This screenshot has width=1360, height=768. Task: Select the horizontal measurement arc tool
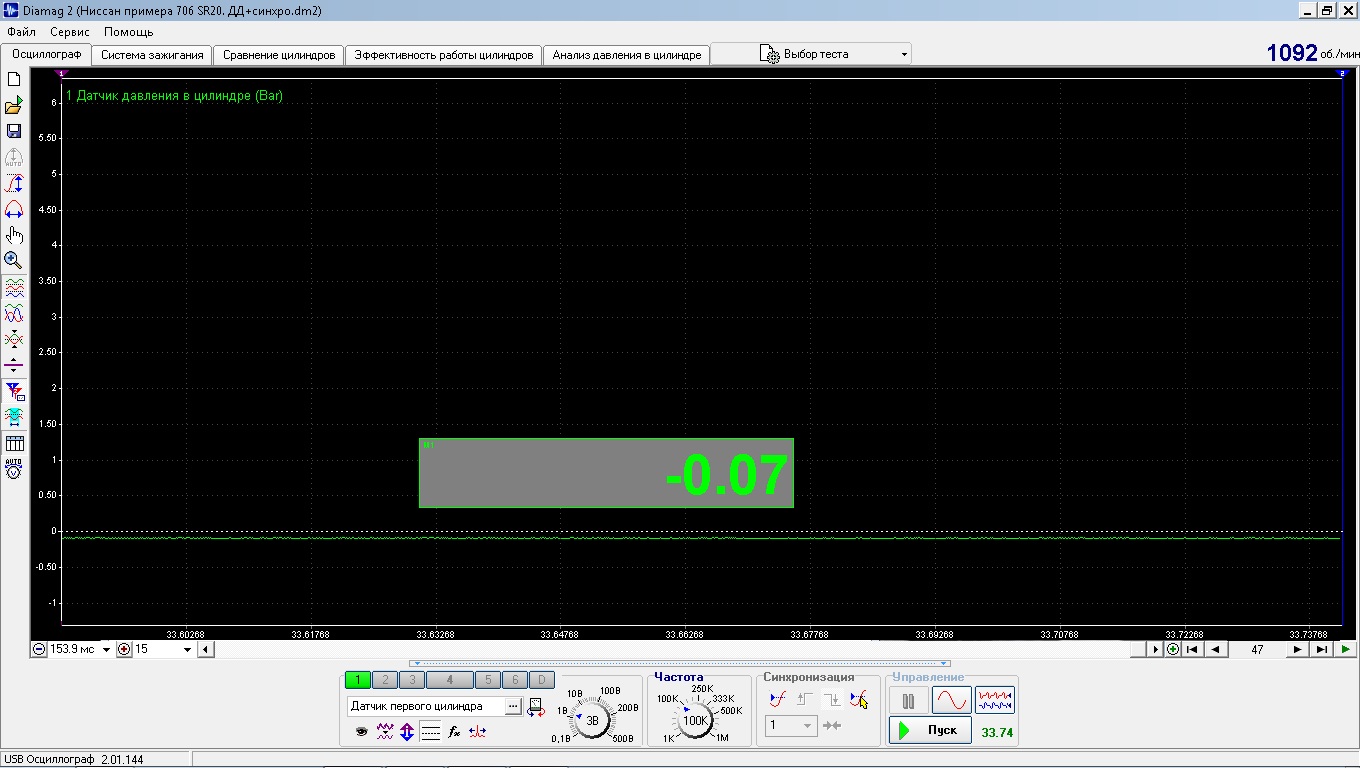pos(14,210)
